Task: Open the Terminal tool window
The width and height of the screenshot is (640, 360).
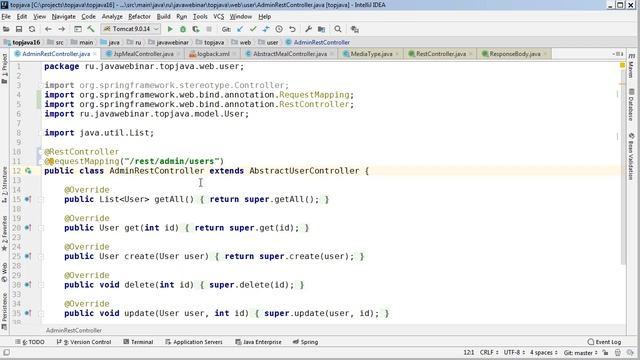Action: click(x=138, y=342)
